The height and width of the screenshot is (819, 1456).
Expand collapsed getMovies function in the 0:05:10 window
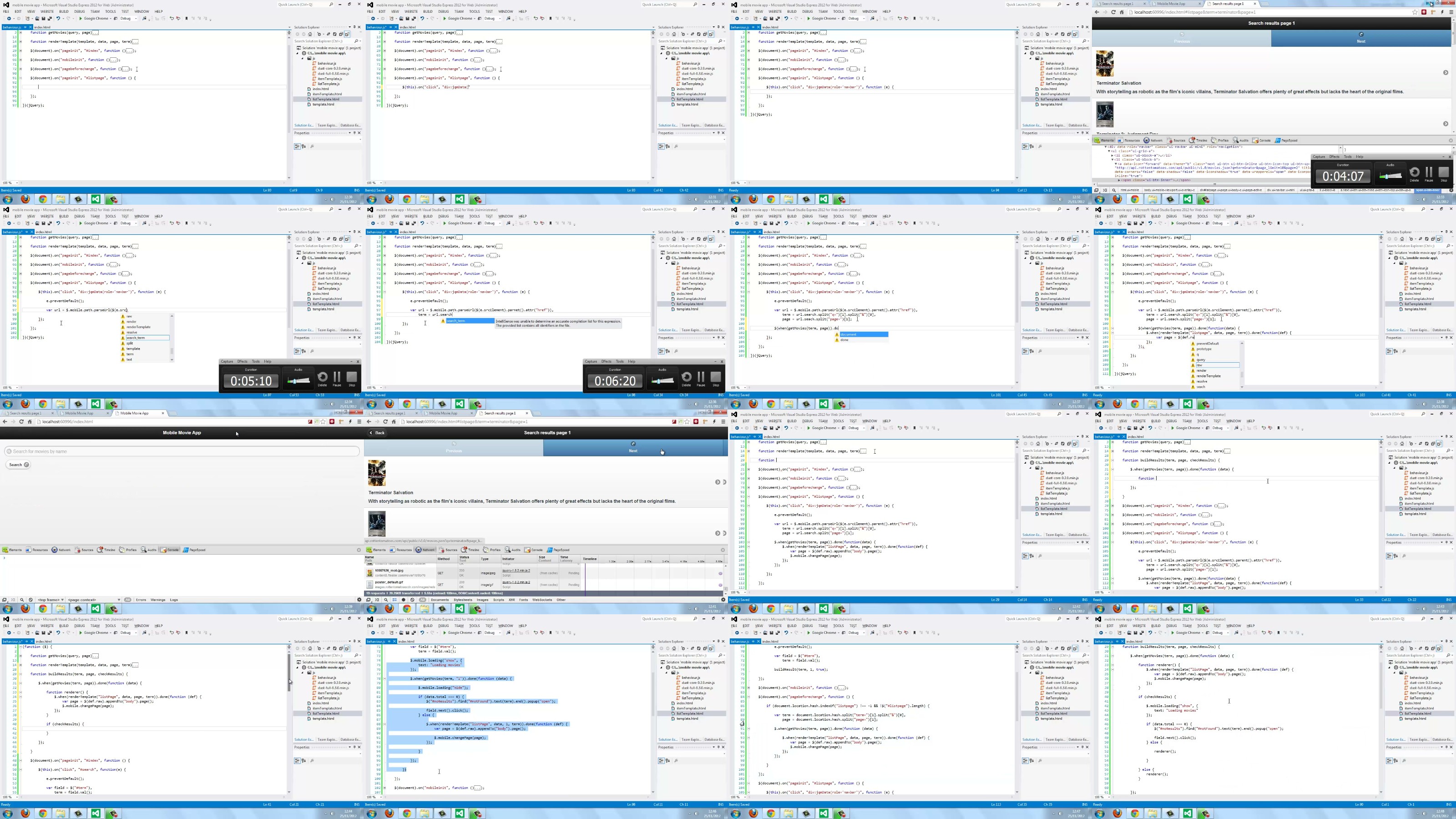point(21,238)
